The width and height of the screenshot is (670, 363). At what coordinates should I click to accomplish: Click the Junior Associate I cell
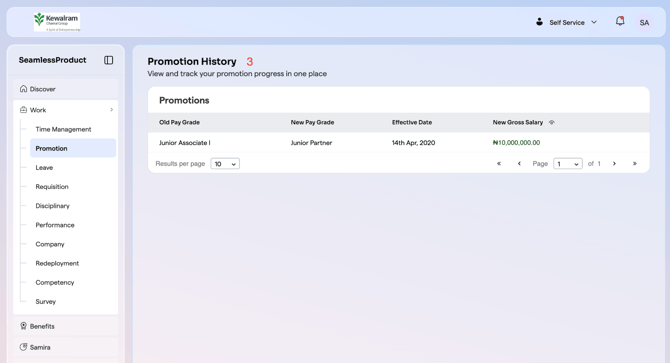(185, 143)
